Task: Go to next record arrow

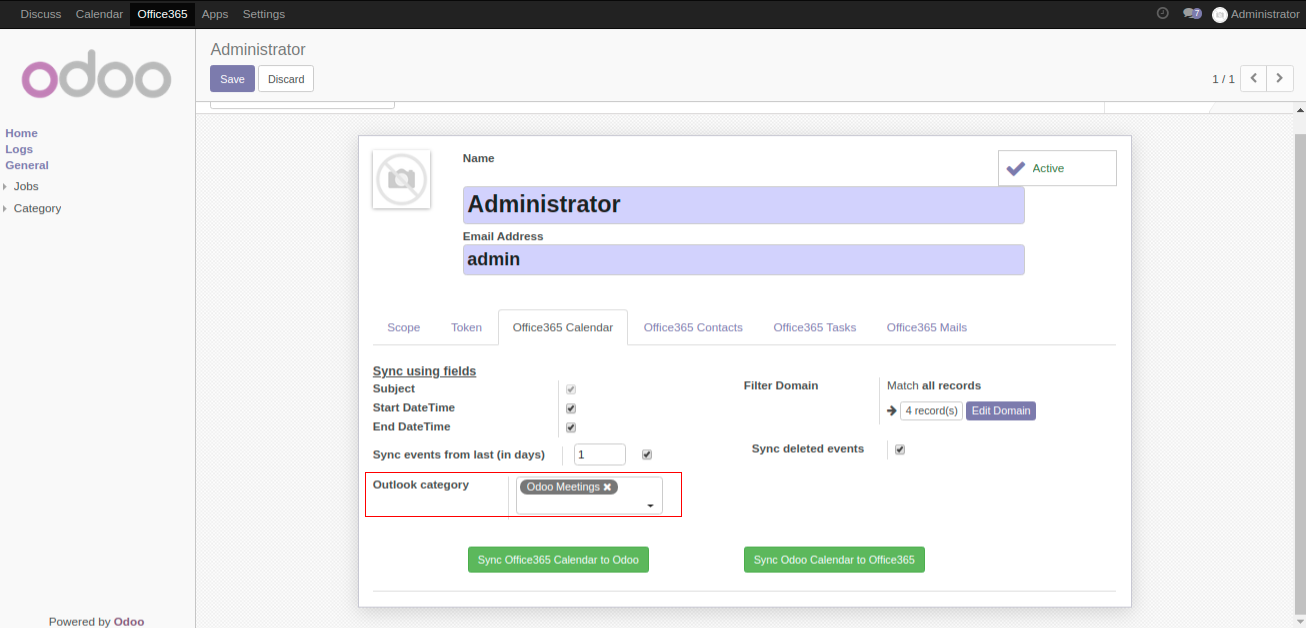Action: (1280, 79)
